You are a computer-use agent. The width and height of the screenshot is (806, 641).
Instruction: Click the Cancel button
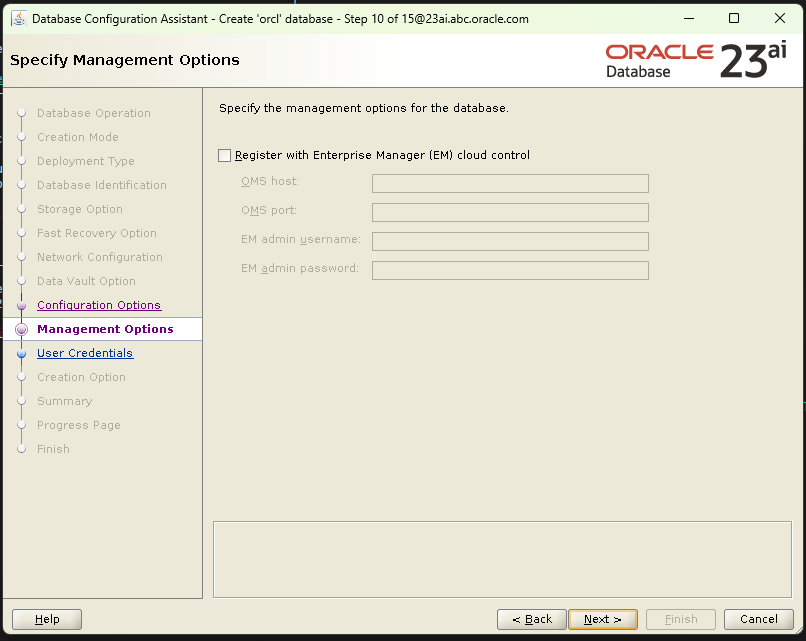pyautogui.click(x=758, y=619)
